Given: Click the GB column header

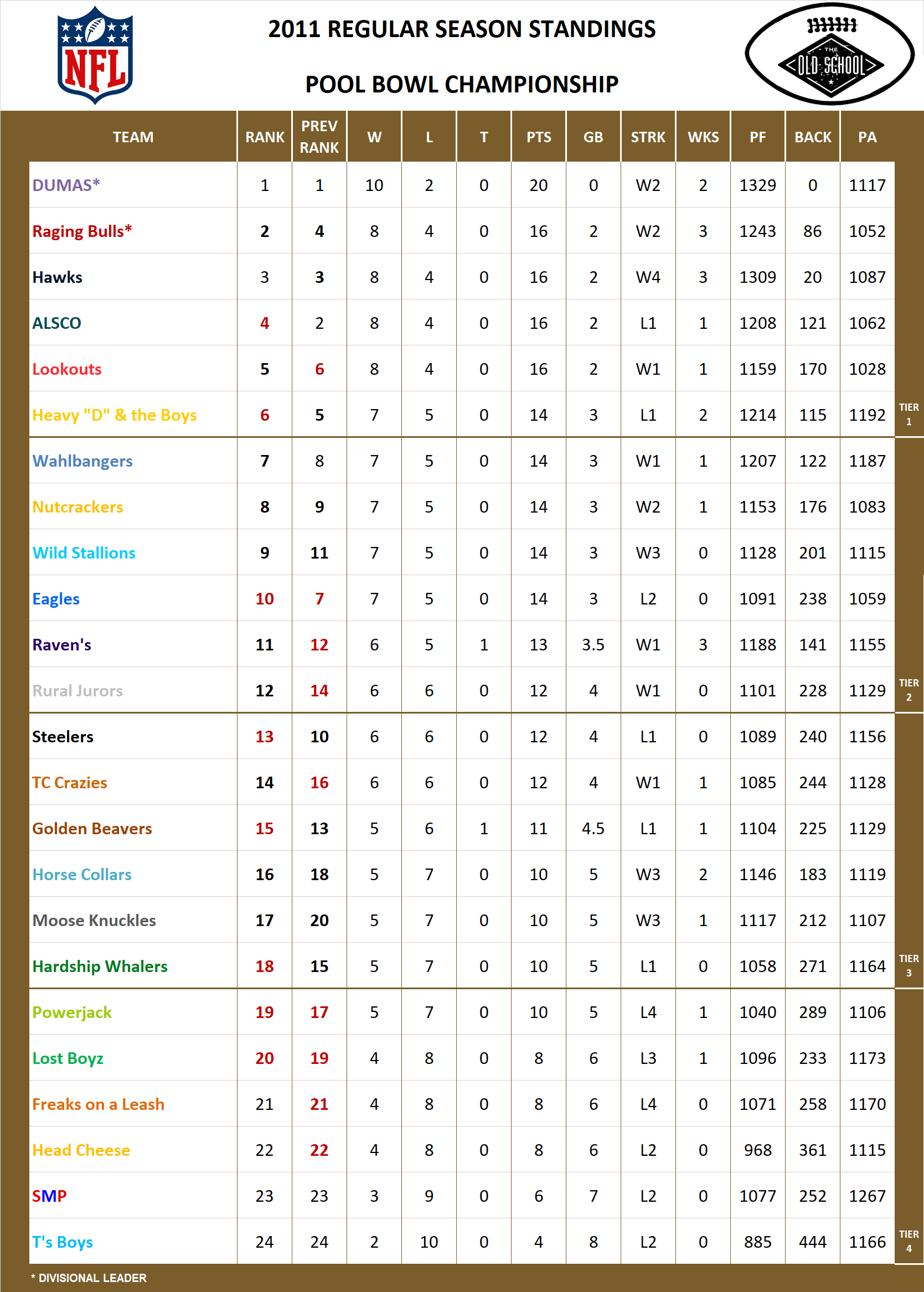Looking at the screenshot, I should click(x=593, y=137).
